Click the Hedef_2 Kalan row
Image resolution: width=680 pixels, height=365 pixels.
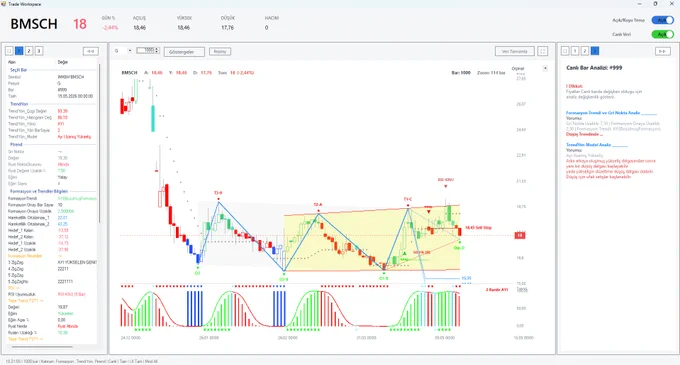52,237
